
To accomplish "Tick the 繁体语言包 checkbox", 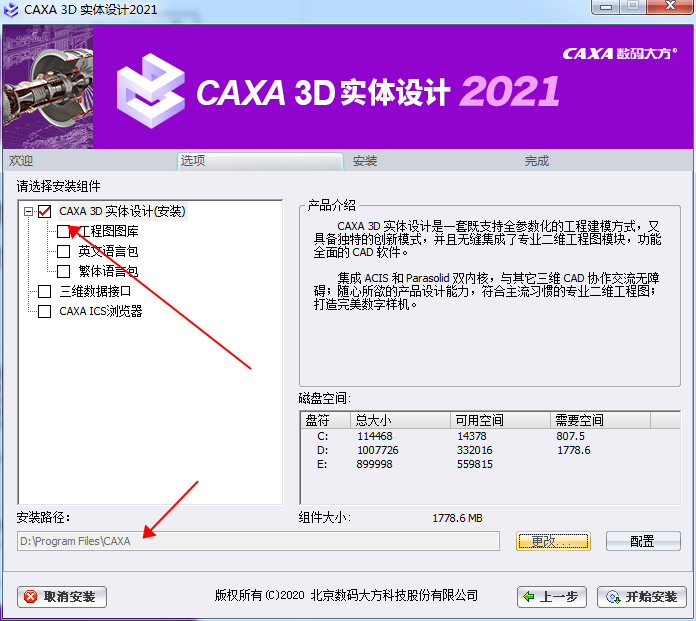I will pyautogui.click(x=63, y=271).
